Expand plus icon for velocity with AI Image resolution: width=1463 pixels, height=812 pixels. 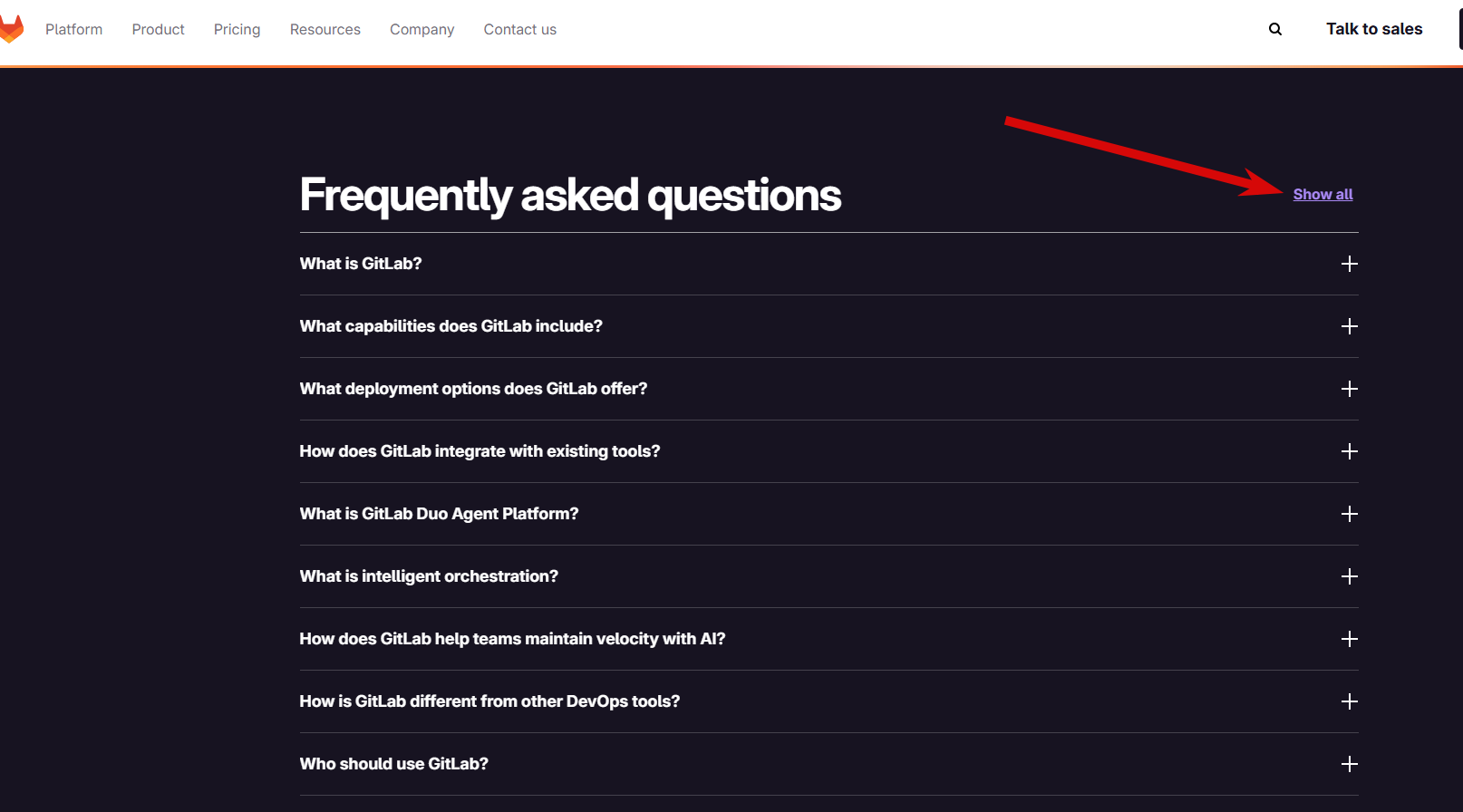(x=1349, y=639)
